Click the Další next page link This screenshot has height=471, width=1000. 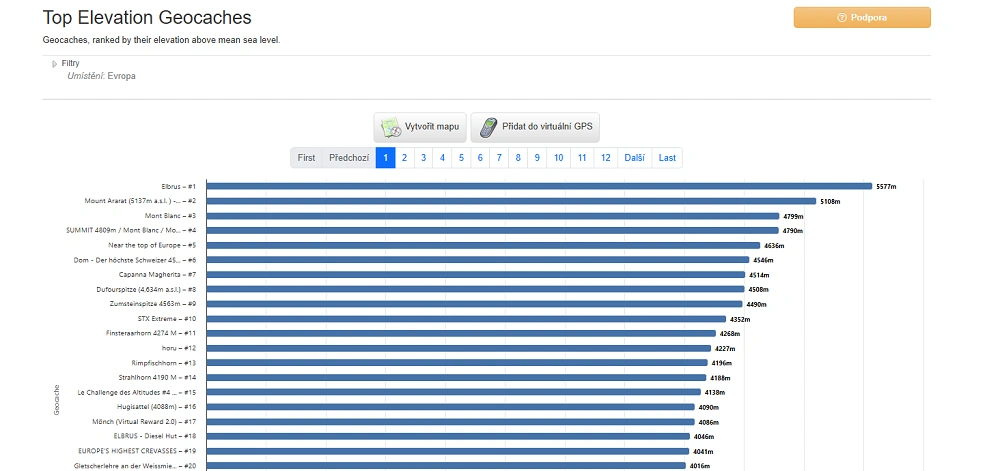tap(634, 158)
